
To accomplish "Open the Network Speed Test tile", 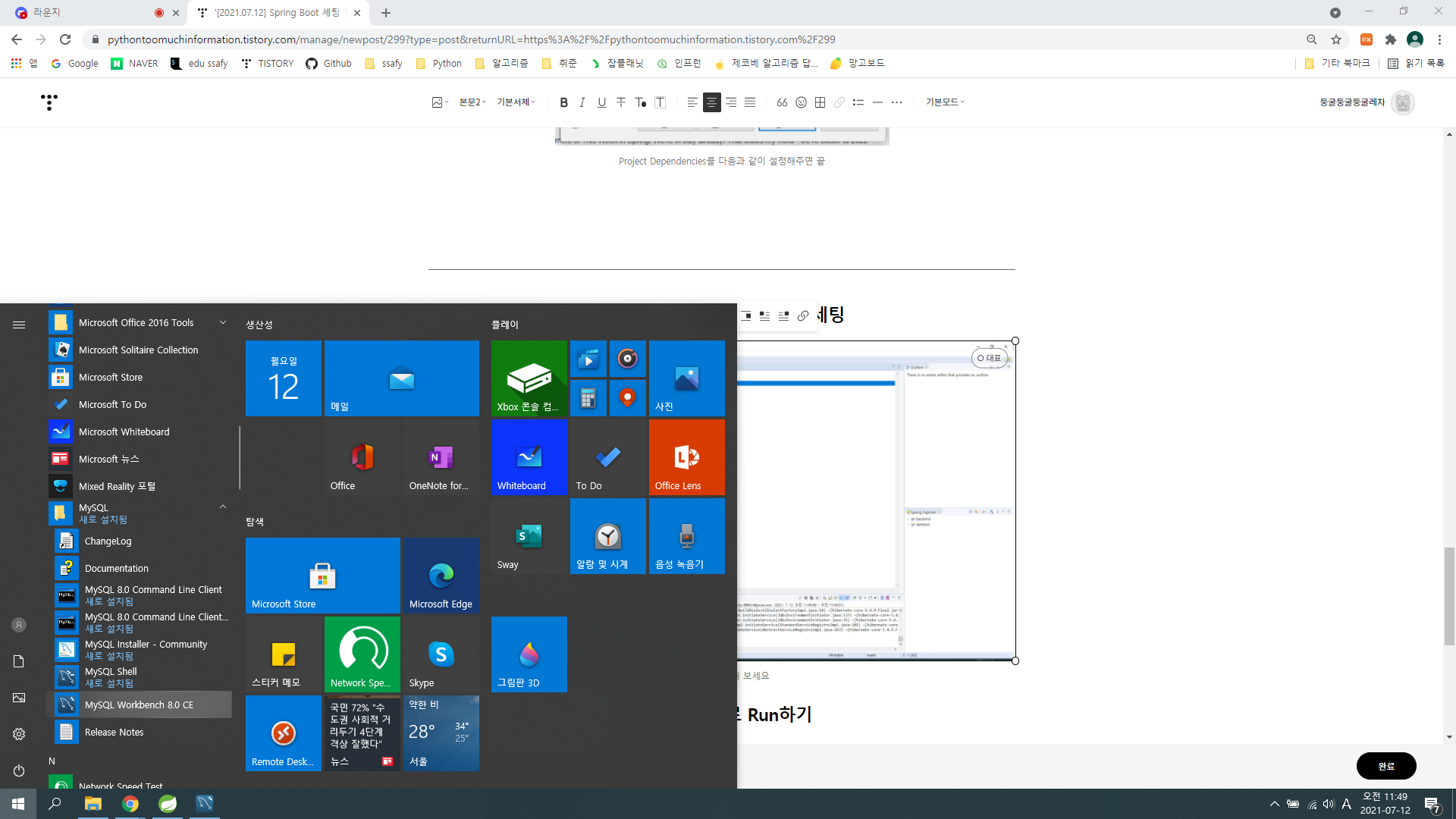I will coord(362,654).
